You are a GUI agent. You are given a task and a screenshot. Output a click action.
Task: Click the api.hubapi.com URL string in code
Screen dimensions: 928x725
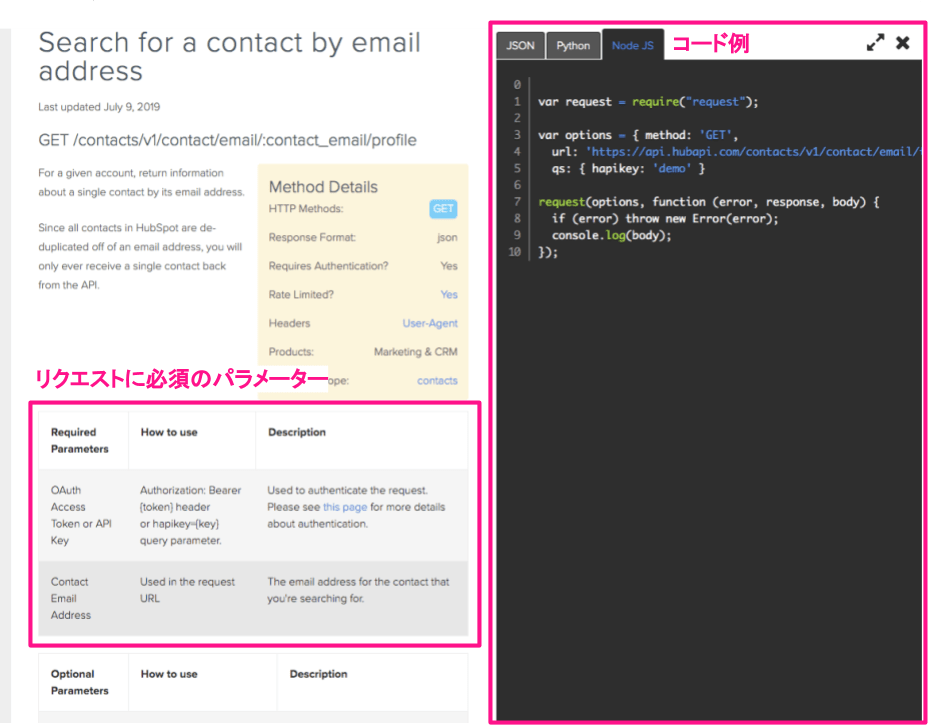pos(750,152)
